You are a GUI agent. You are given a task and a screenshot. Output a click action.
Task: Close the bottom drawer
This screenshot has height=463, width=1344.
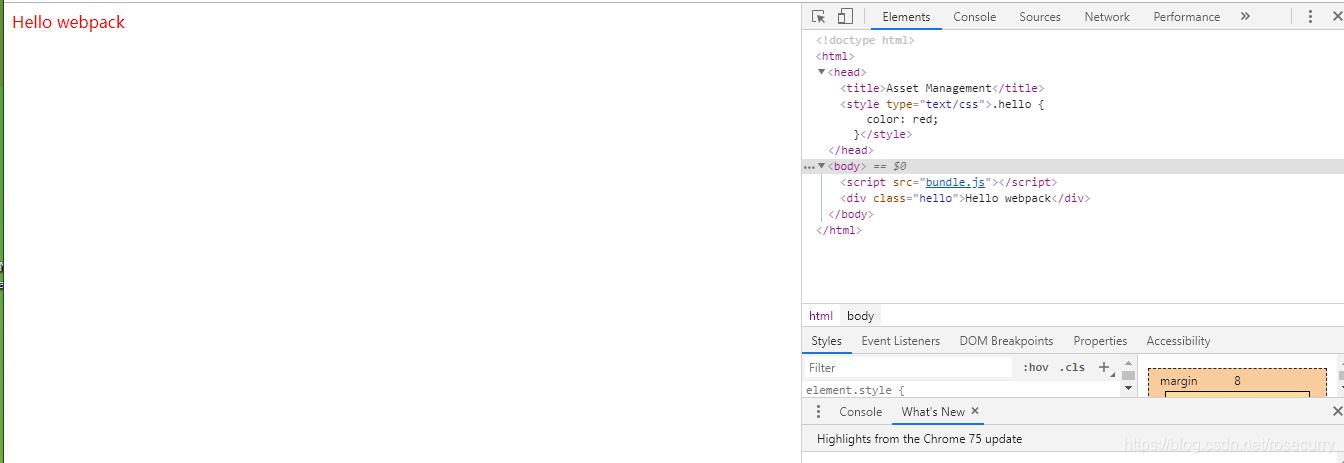click(1337, 411)
